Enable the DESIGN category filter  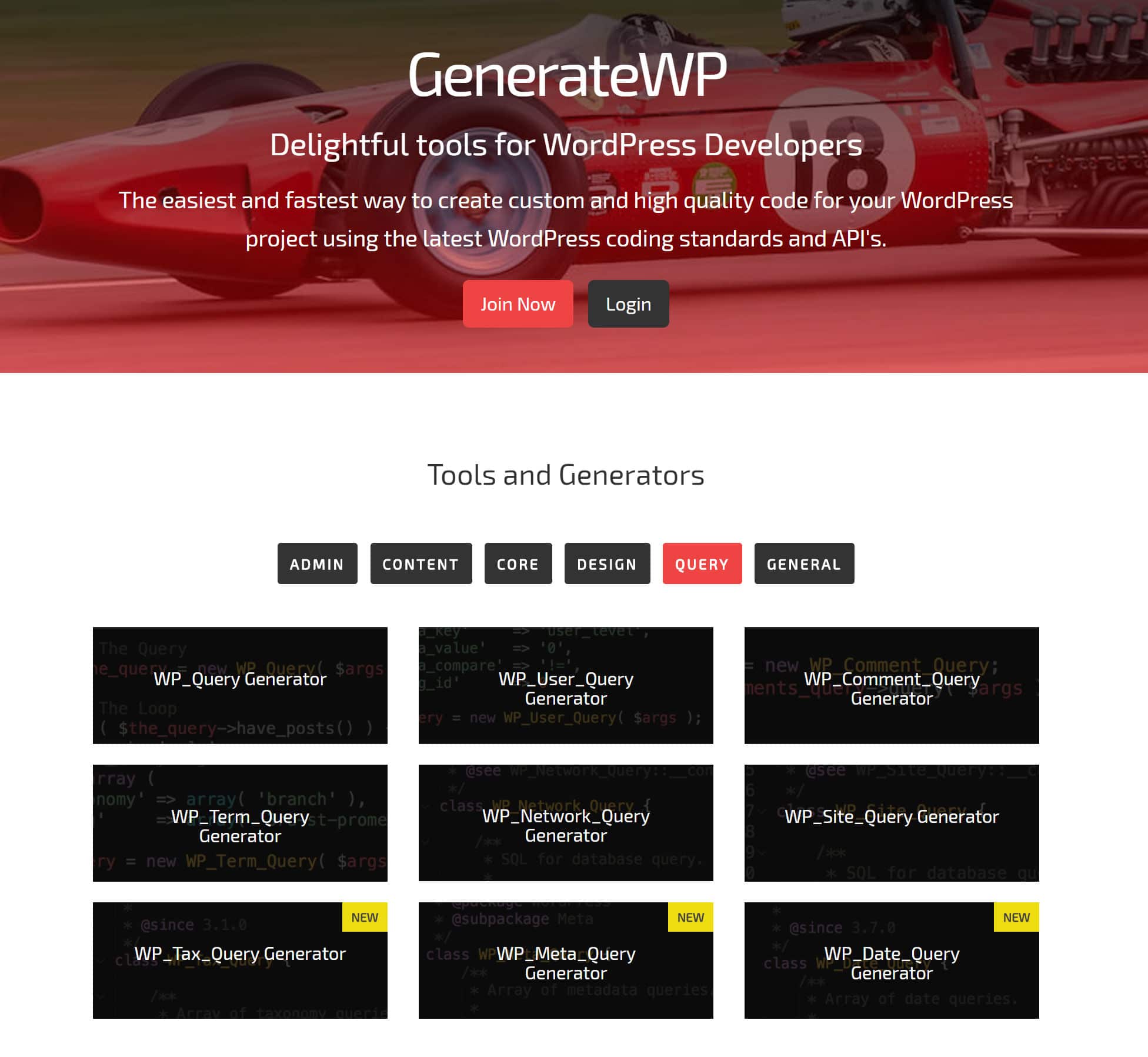pos(606,563)
